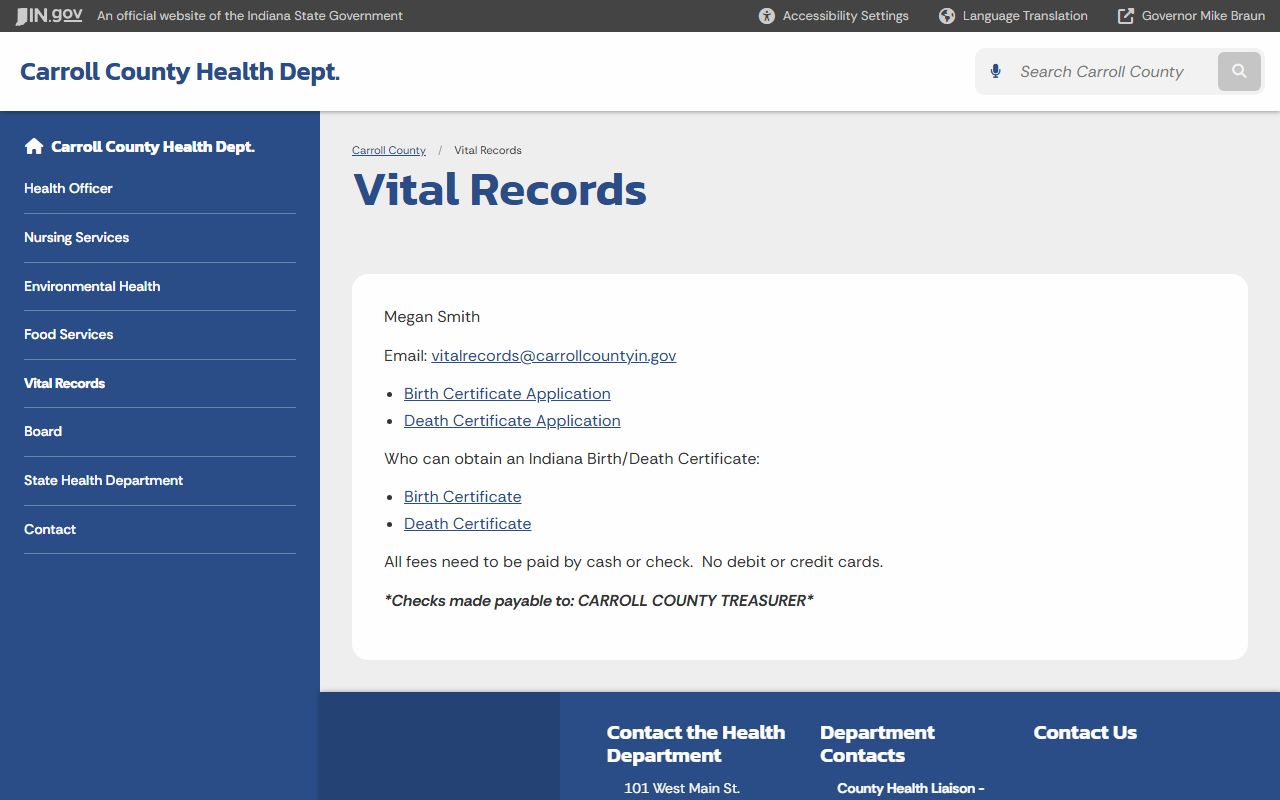1280x800 pixels.
Task: Click Department Contacts footer heading
Action: tap(877, 744)
